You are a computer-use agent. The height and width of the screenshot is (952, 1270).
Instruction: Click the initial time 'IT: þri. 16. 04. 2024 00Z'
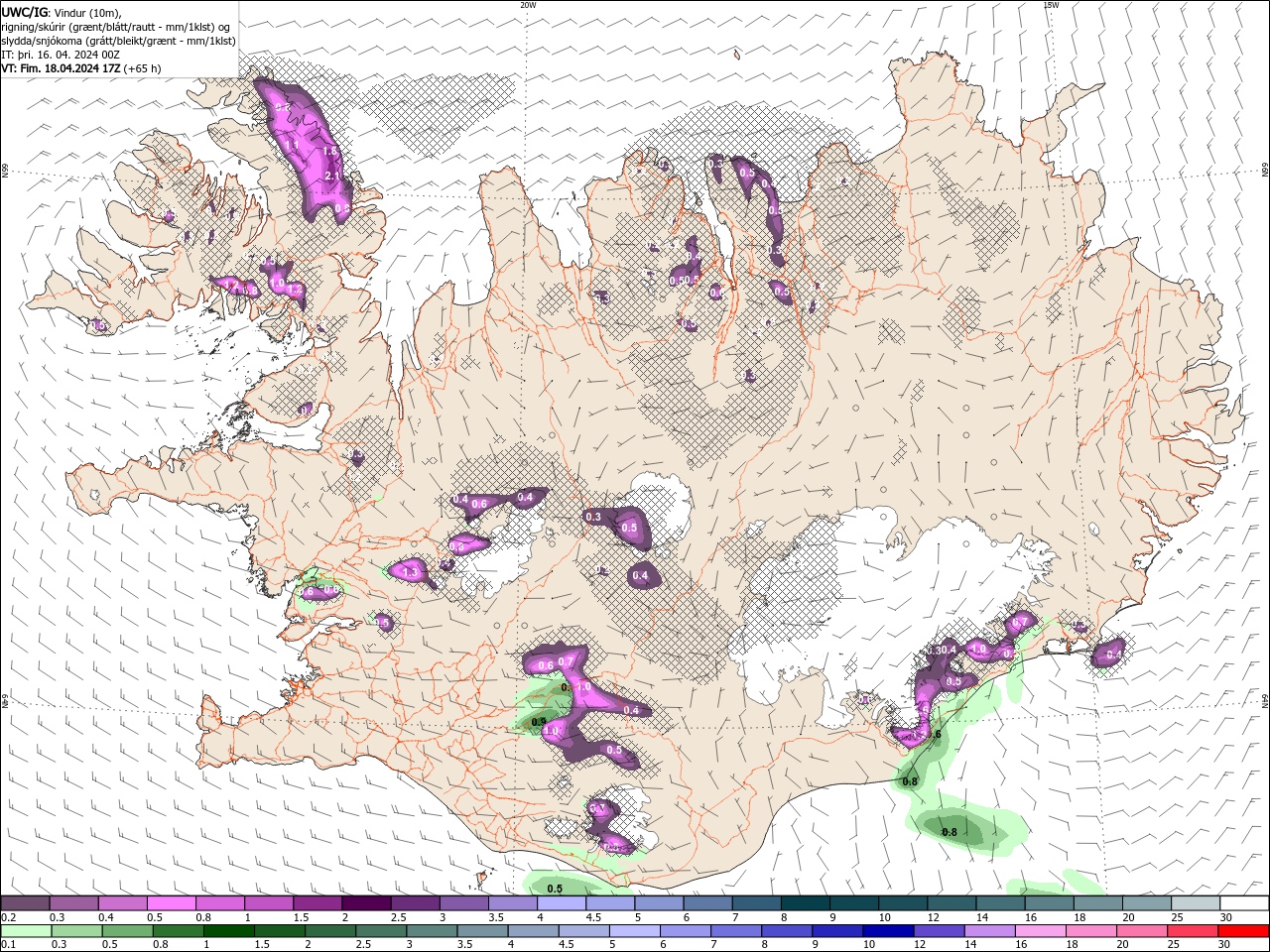[63, 55]
